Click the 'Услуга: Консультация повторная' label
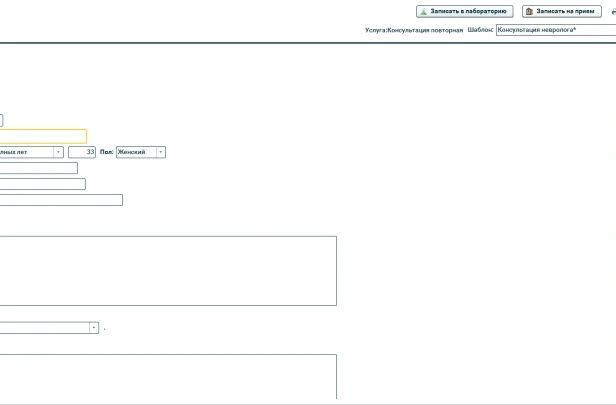 point(414,30)
